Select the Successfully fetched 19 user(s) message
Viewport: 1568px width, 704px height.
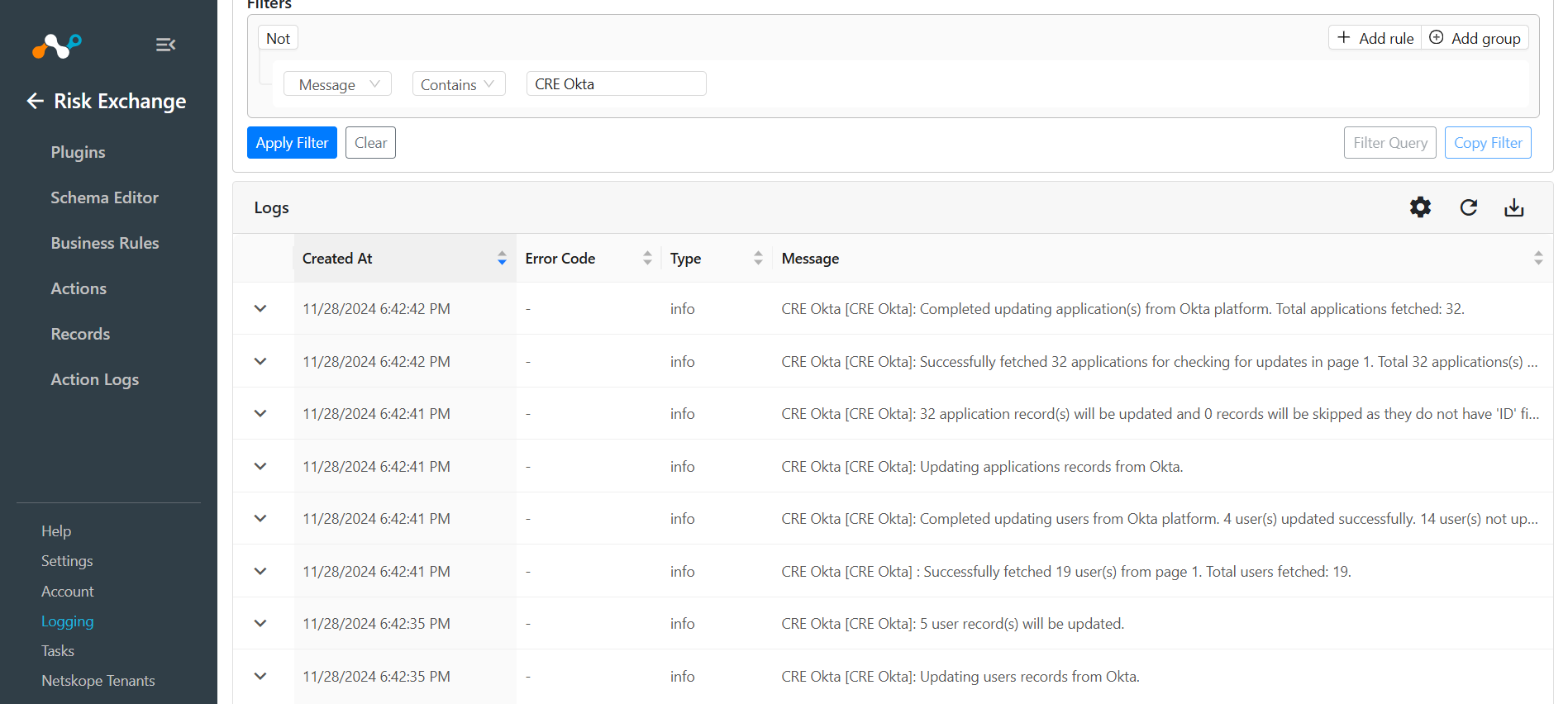pyautogui.click(x=1066, y=572)
